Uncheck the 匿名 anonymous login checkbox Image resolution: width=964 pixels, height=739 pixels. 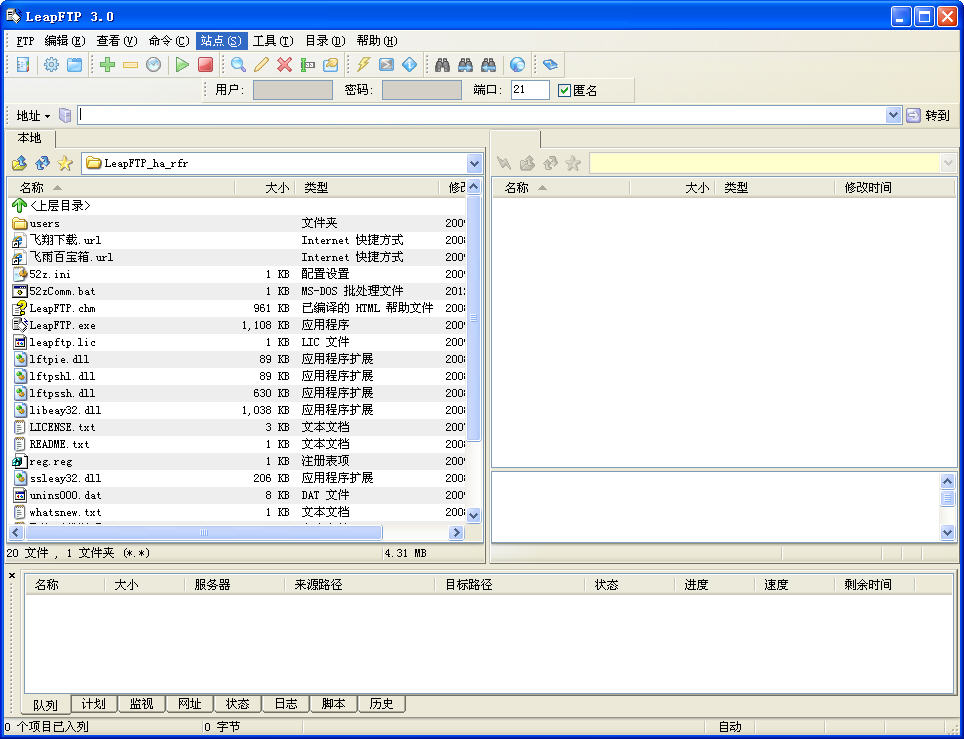click(x=564, y=90)
